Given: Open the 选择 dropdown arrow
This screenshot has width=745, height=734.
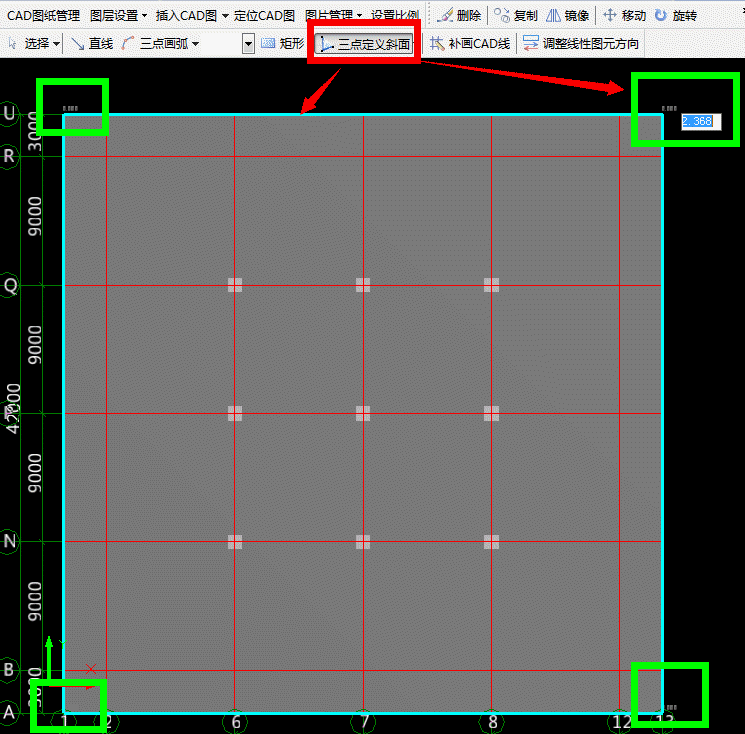Looking at the screenshot, I should (x=57, y=44).
